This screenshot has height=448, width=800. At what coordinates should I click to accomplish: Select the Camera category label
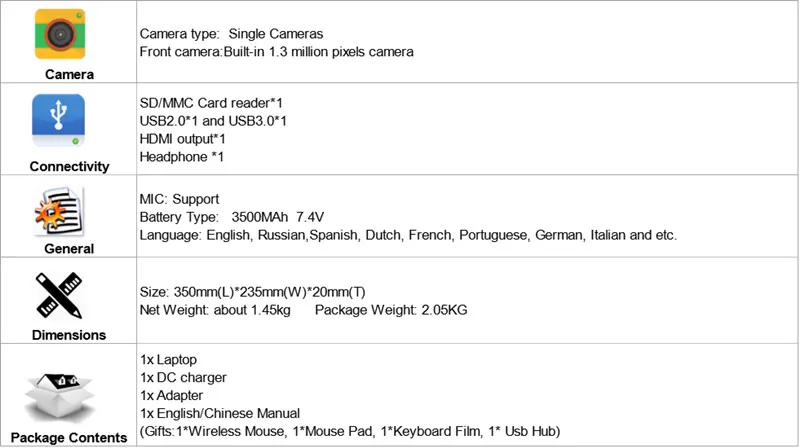(x=69, y=74)
